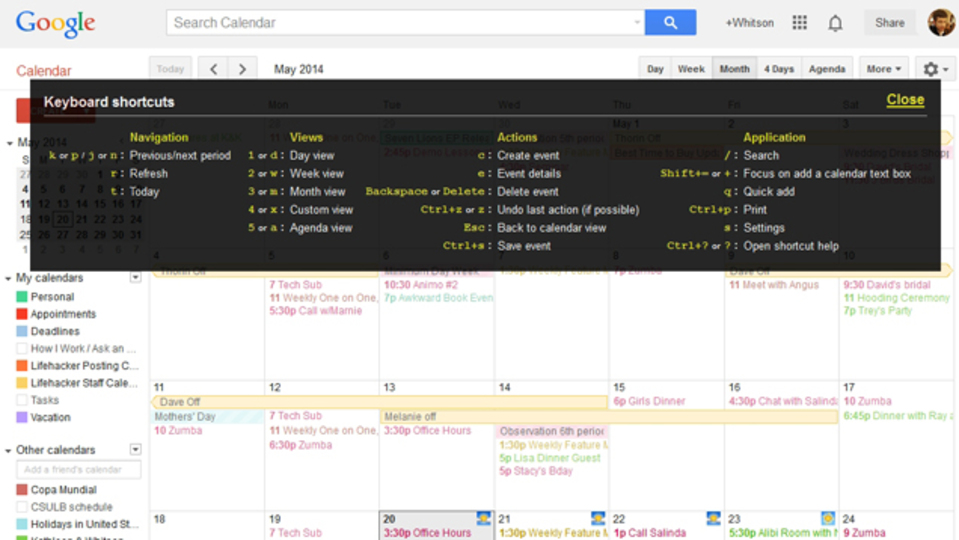Open the notifications bell icon
This screenshot has width=959, height=540.
835,23
